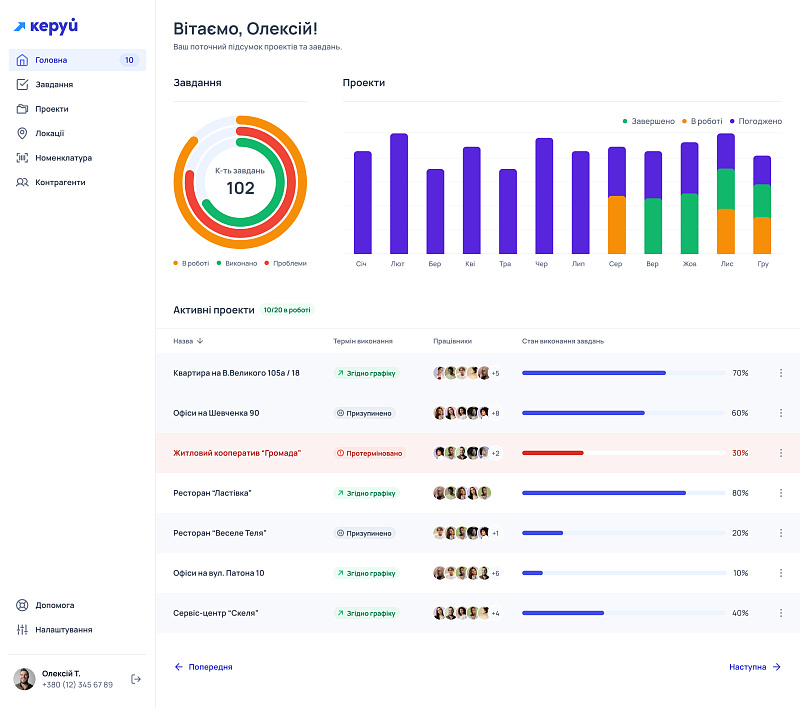Click the Головна home icon in sidebar
This screenshot has width=800, height=708.
click(x=22, y=60)
